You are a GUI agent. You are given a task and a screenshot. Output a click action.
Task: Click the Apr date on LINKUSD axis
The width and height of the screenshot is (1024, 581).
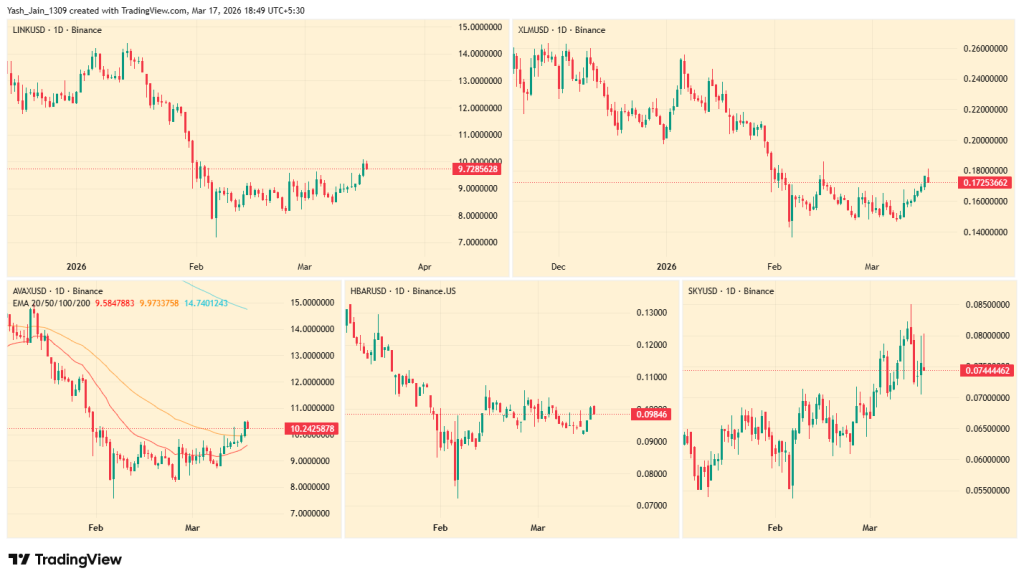coord(424,267)
